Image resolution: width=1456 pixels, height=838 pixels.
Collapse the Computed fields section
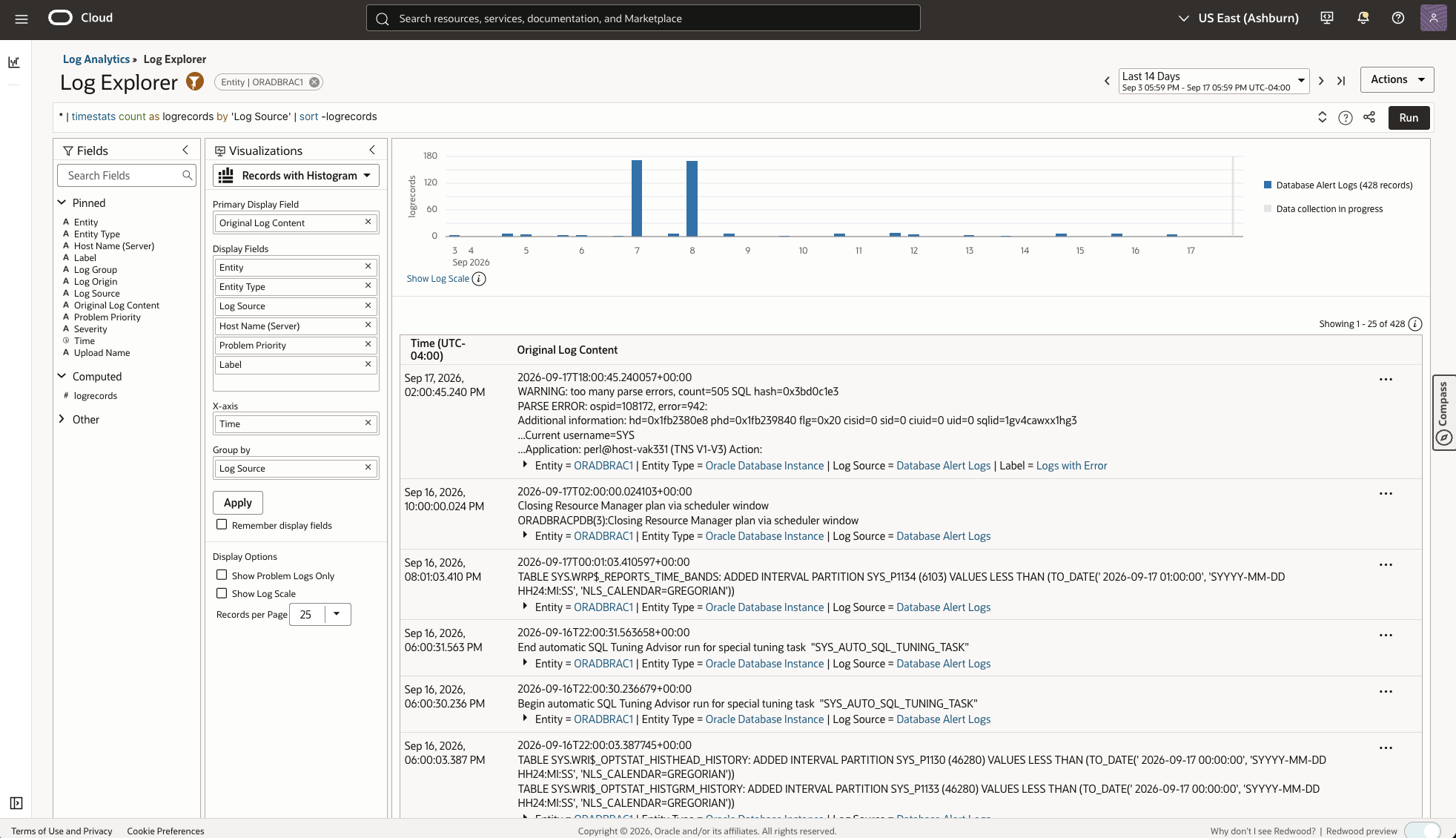pyautogui.click(x=62, y=376)
